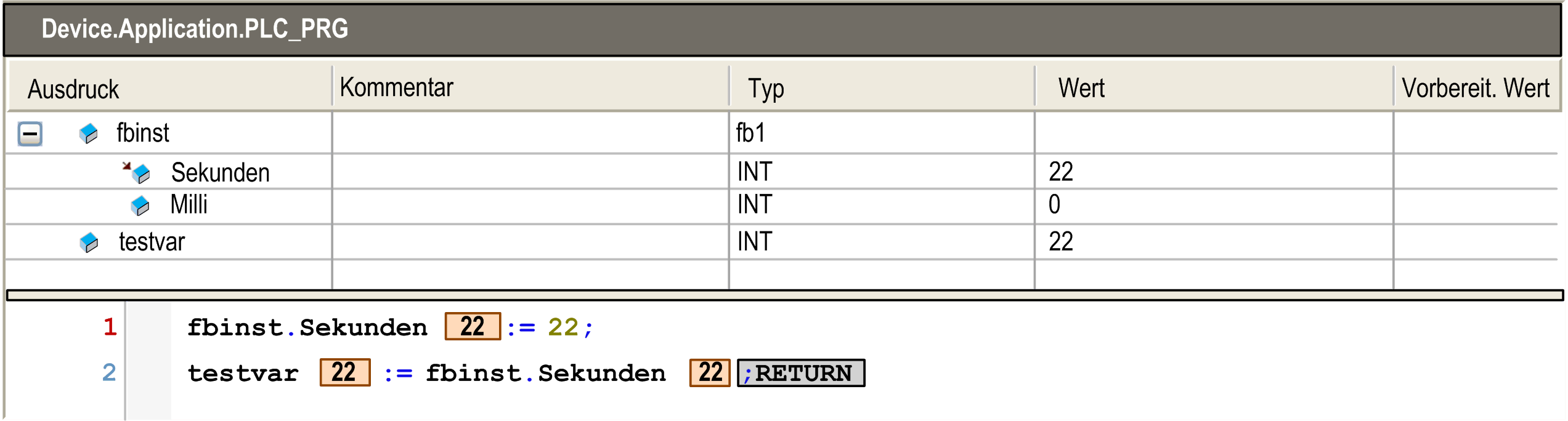This screenshot has width=1568, height=421.
Task: Click the Wert column header
Action: (1081, 89)
